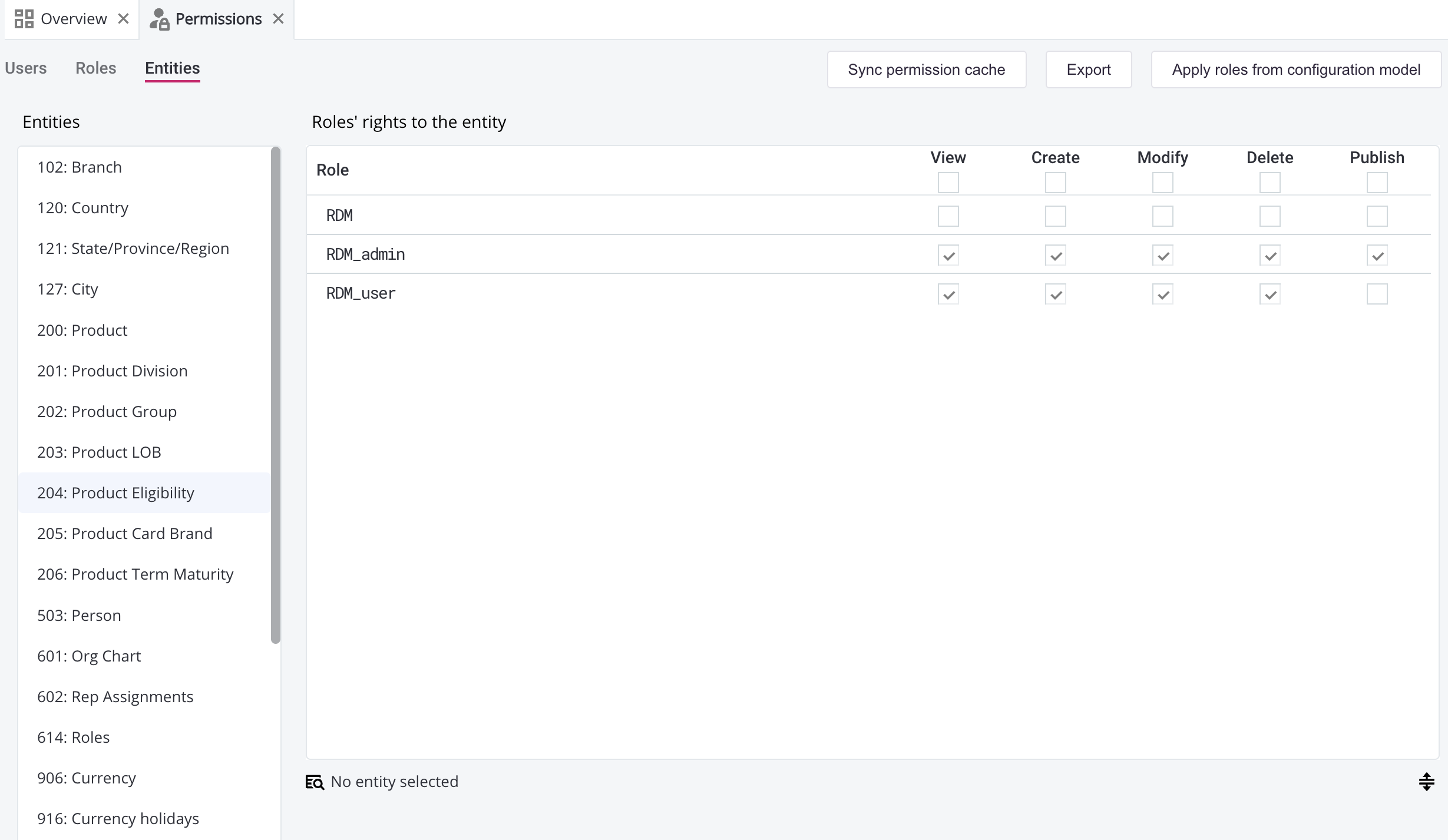Click the Overview grid icon
This screenshot has height=840, width=1448.
pos(24,19)
